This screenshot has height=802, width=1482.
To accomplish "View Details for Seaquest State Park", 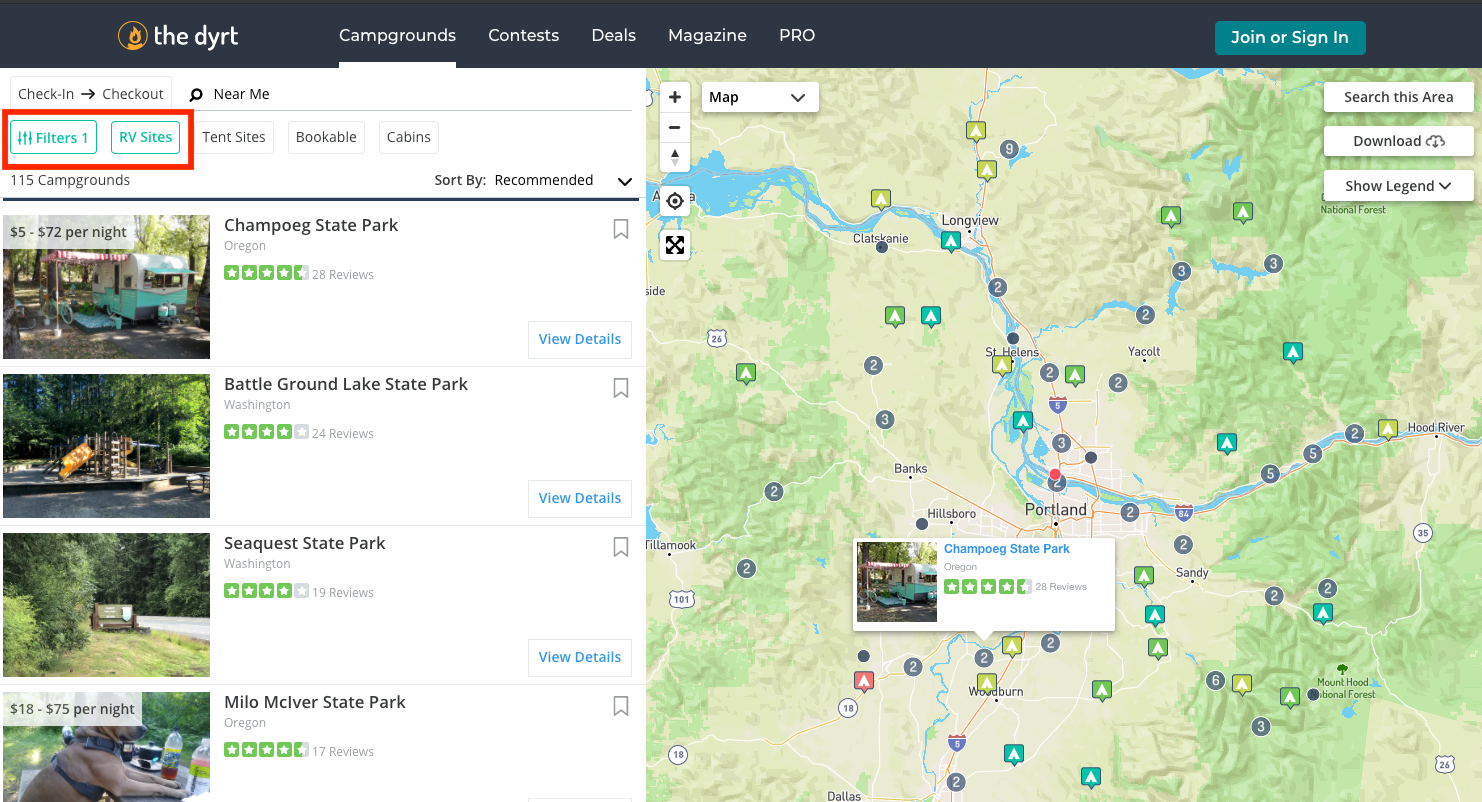I will 580,657.
